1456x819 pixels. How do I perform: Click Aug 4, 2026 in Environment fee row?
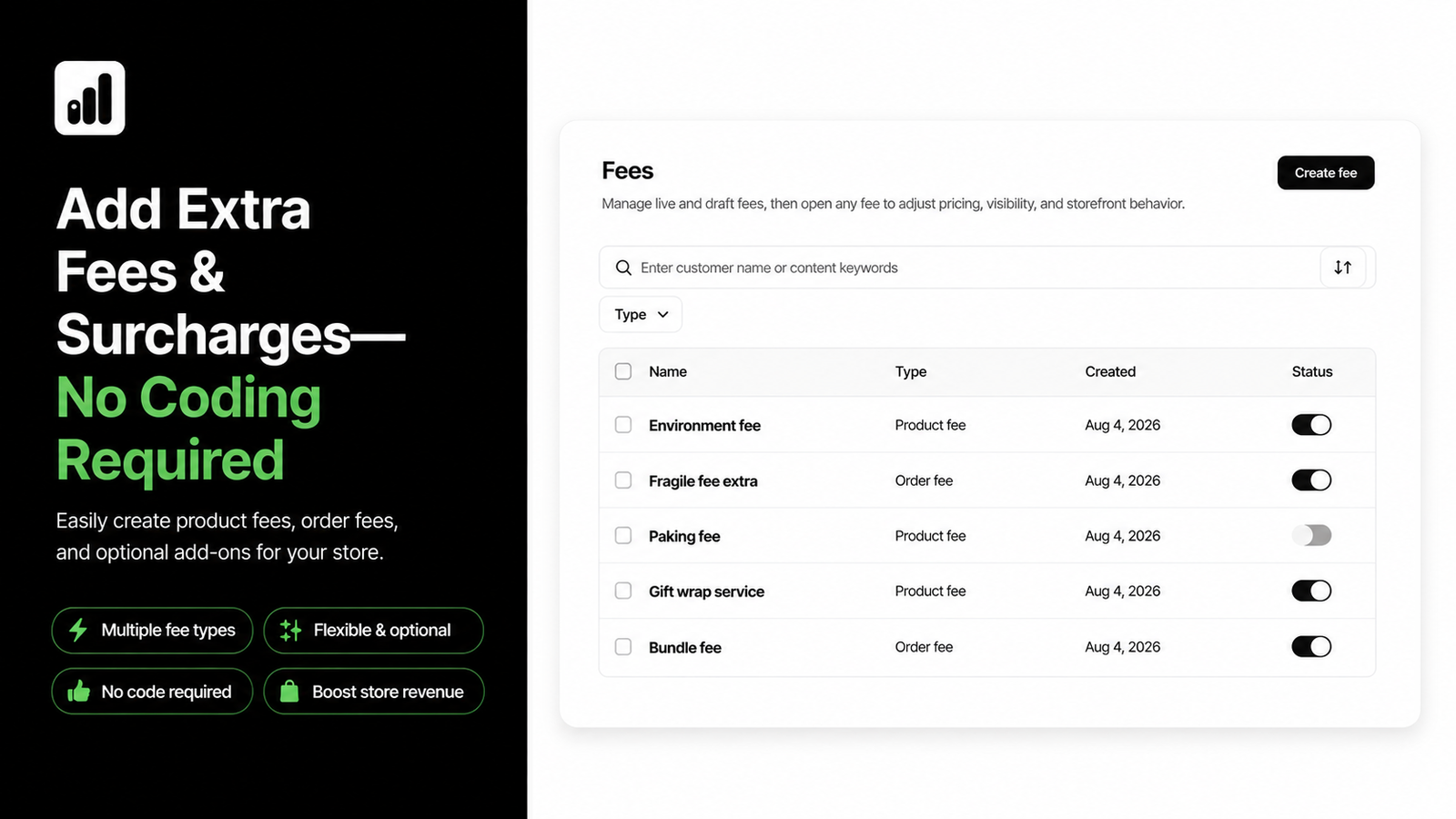[x=1123, y=425]
